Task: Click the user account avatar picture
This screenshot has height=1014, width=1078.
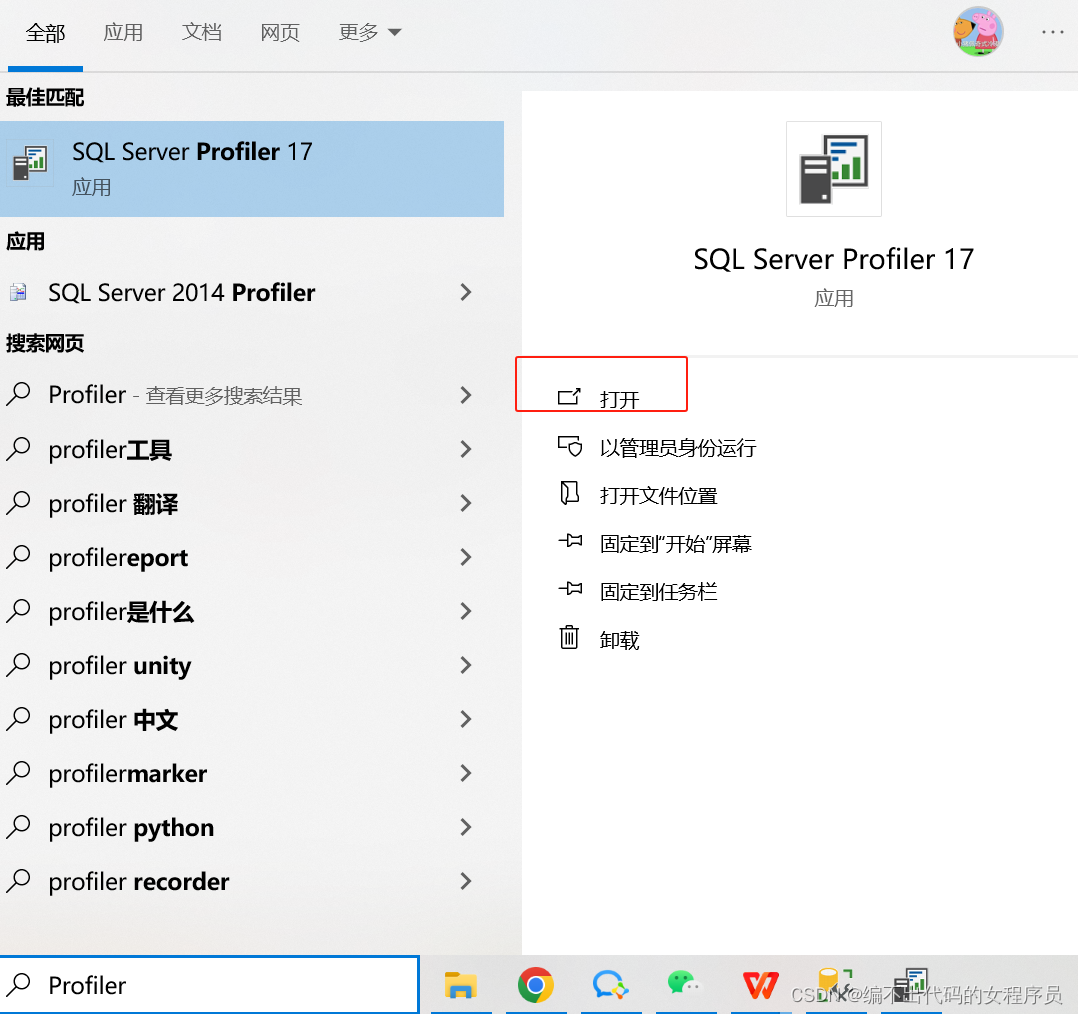Action: click(978, 32)
